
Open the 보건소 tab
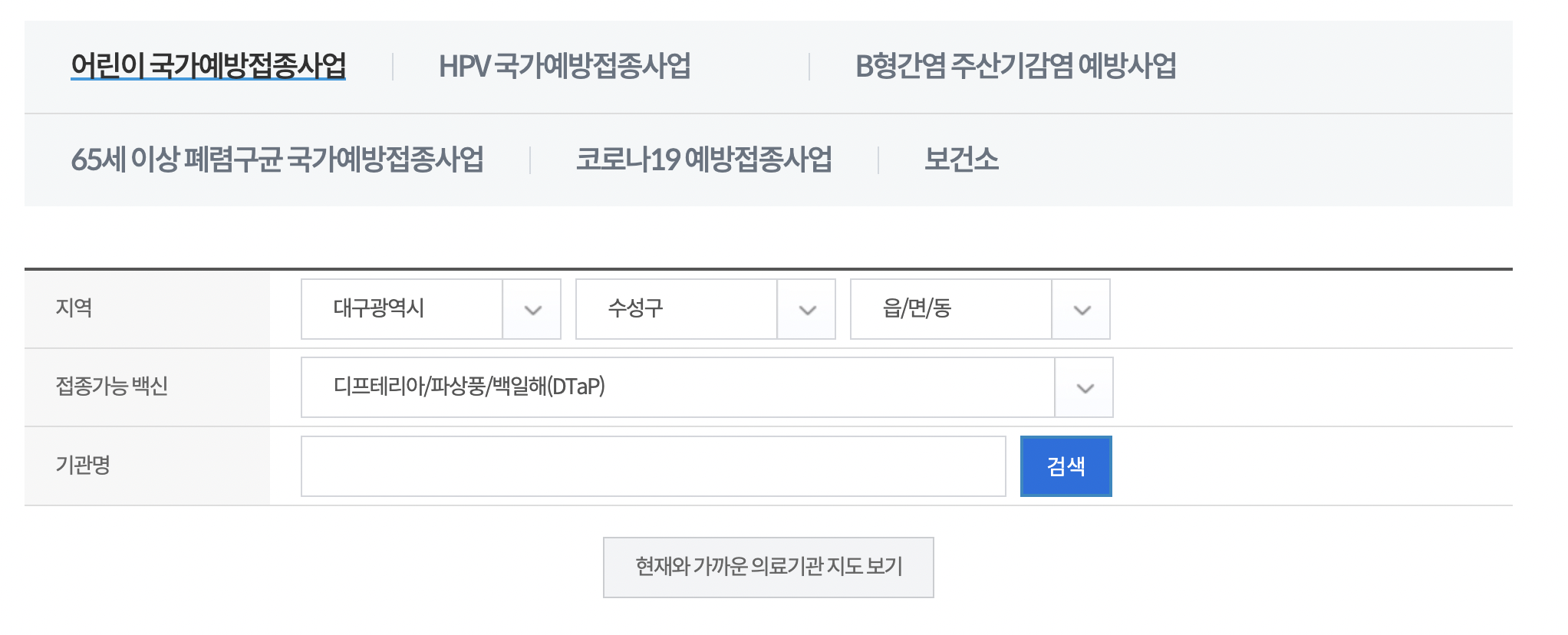[x=963, y=159]
